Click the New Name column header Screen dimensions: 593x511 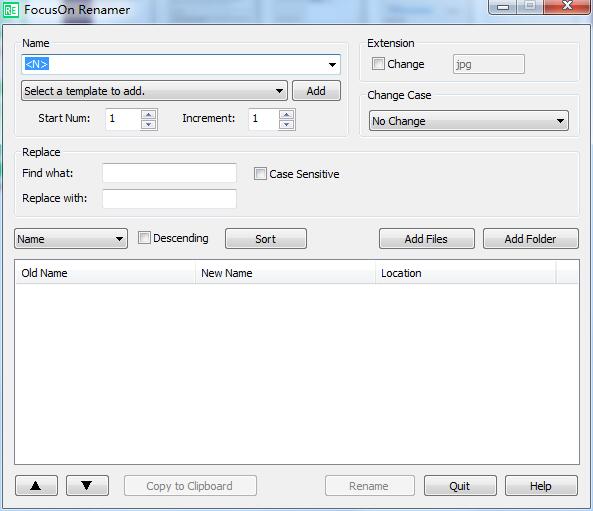[285, 273]
